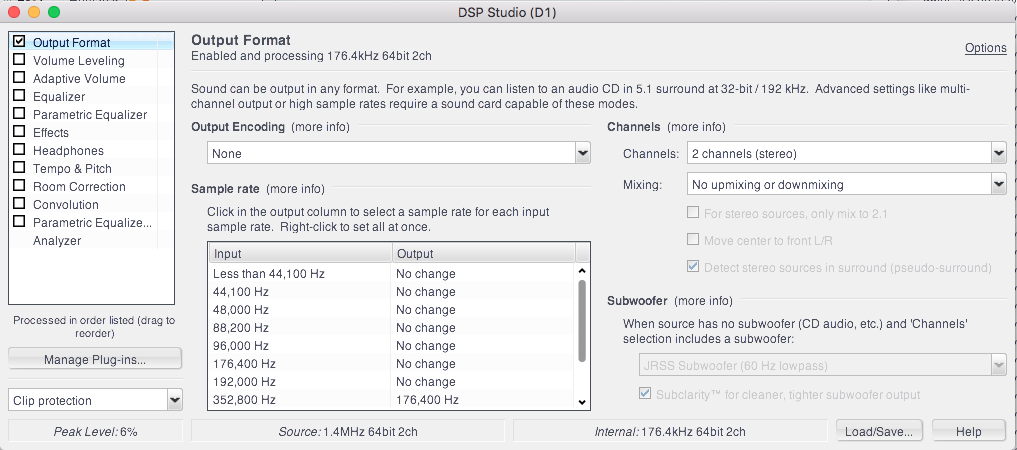
Task: Select Convolution in the DSP list
Action: pyautogui.click(x=66, y=205)
